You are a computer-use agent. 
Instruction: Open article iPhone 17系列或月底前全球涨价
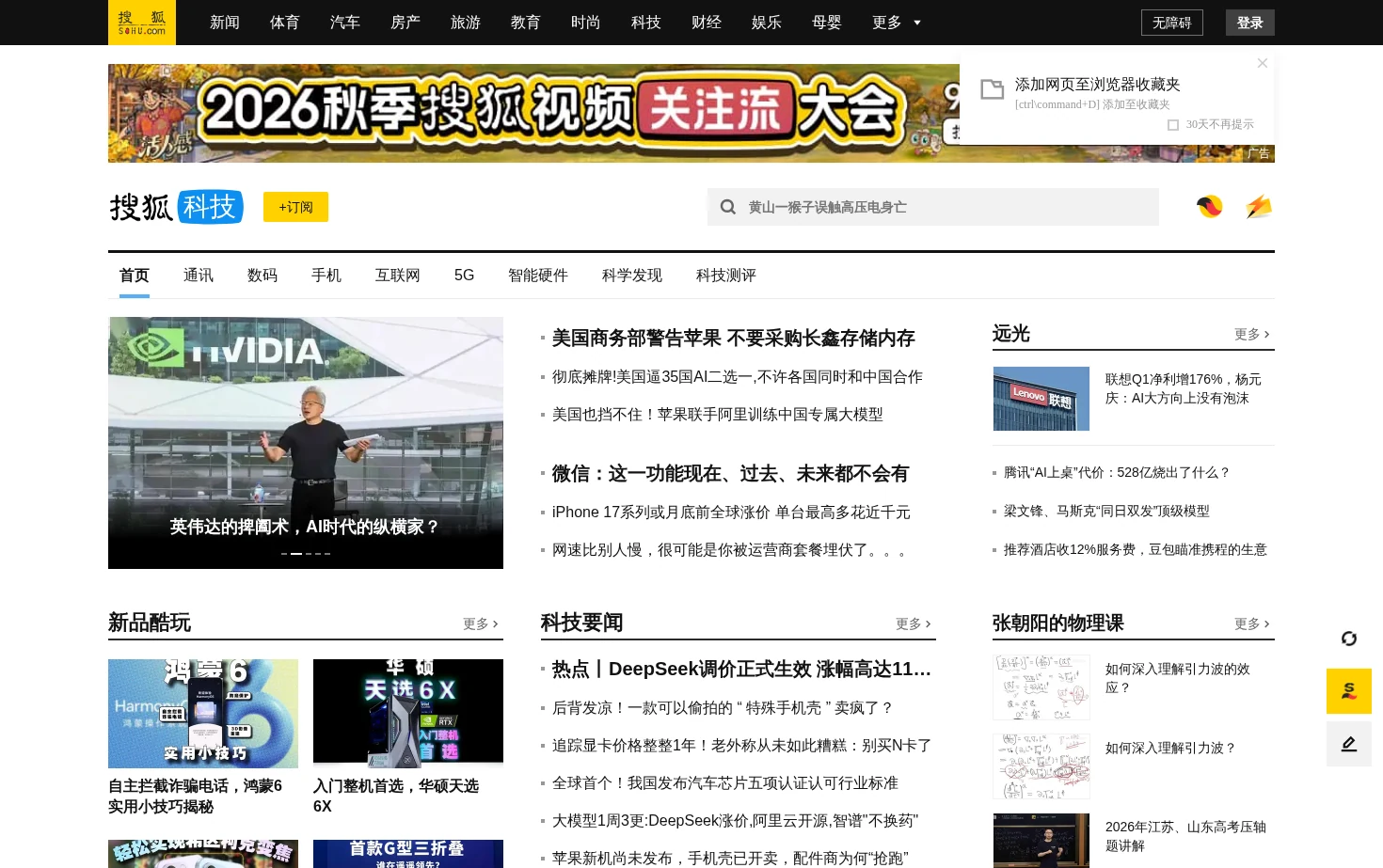point(731,513)
